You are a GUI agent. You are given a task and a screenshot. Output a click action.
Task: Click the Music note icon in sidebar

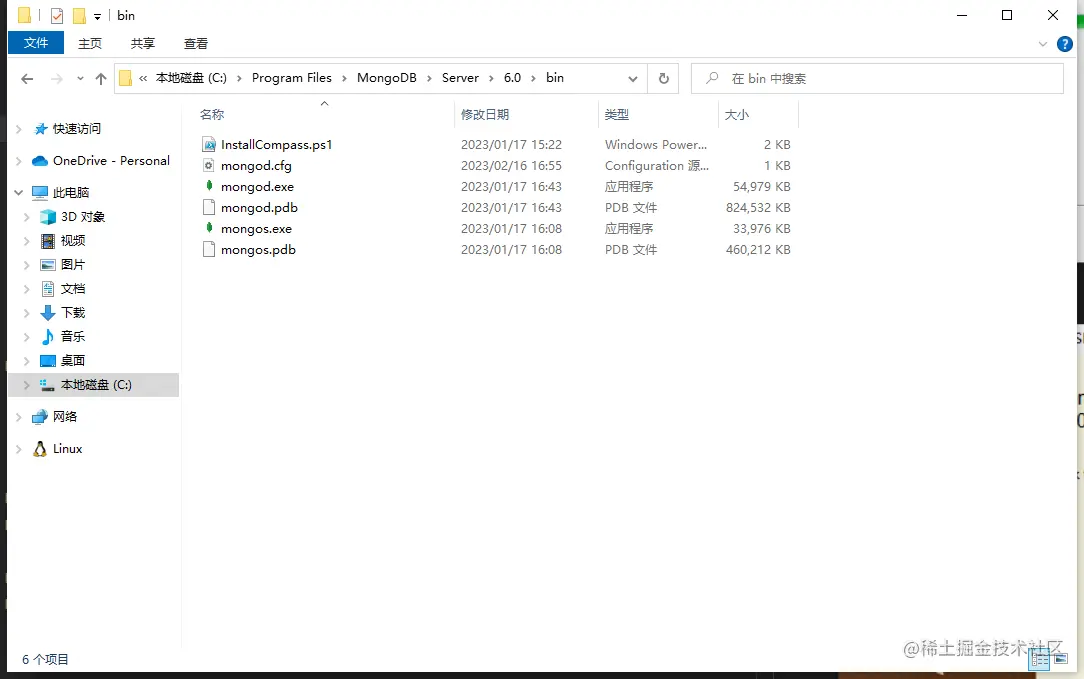click(48, 337)
